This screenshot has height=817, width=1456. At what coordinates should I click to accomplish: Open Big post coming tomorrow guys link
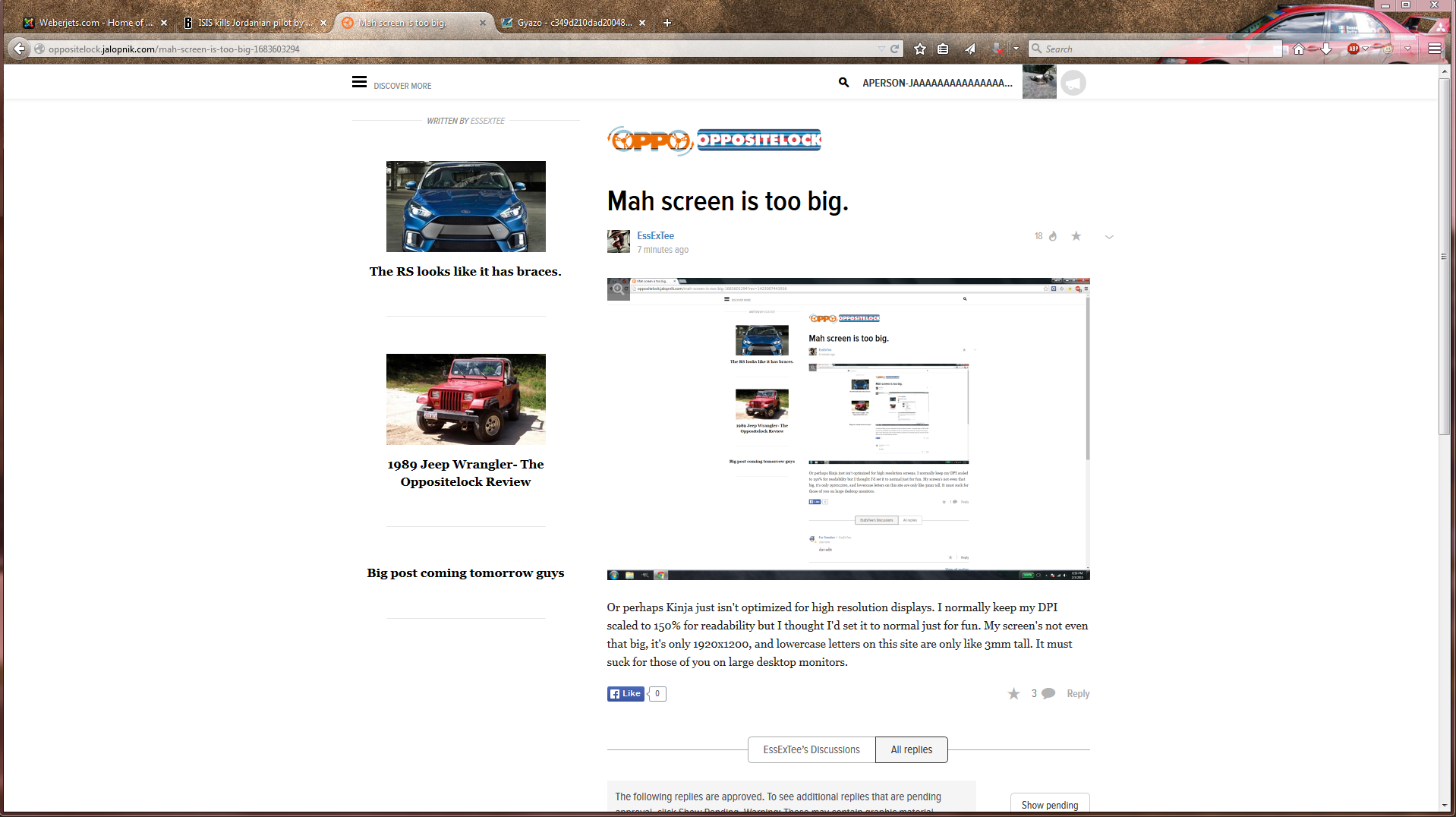click(465, 573)
